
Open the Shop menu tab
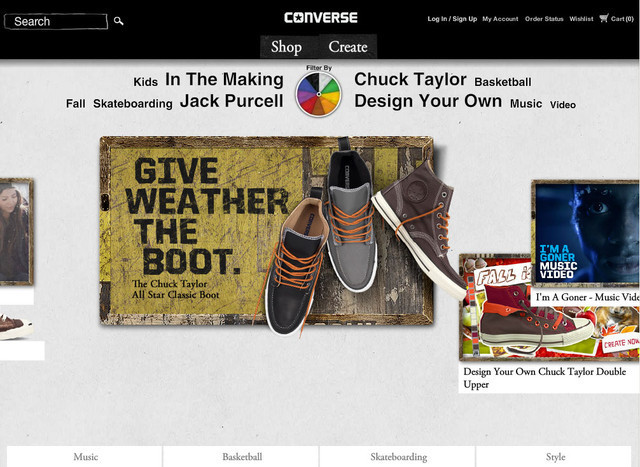pos(289,47)
